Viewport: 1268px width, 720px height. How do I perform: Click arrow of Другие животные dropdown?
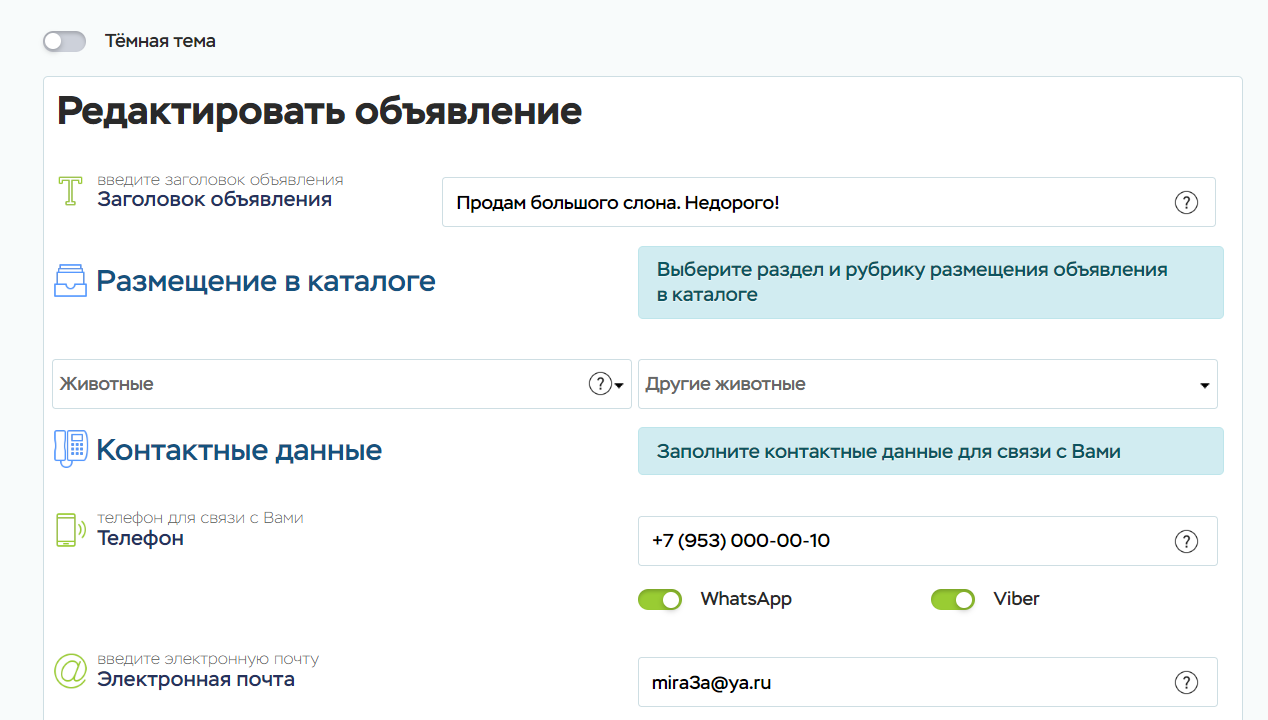click(1204, 385)
